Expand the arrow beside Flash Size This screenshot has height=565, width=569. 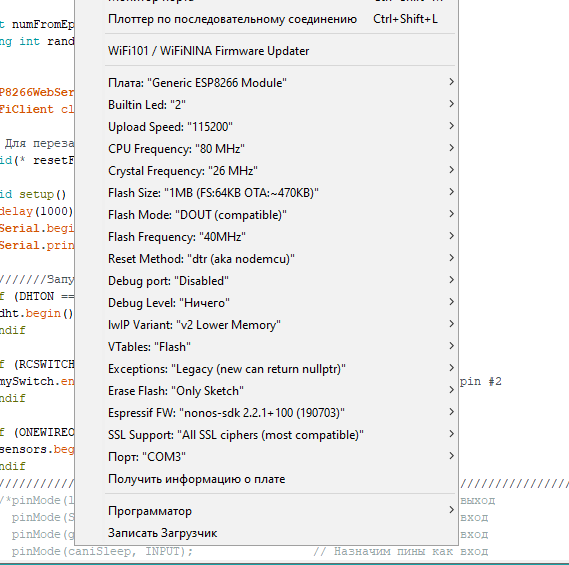[x=451, y=192]
